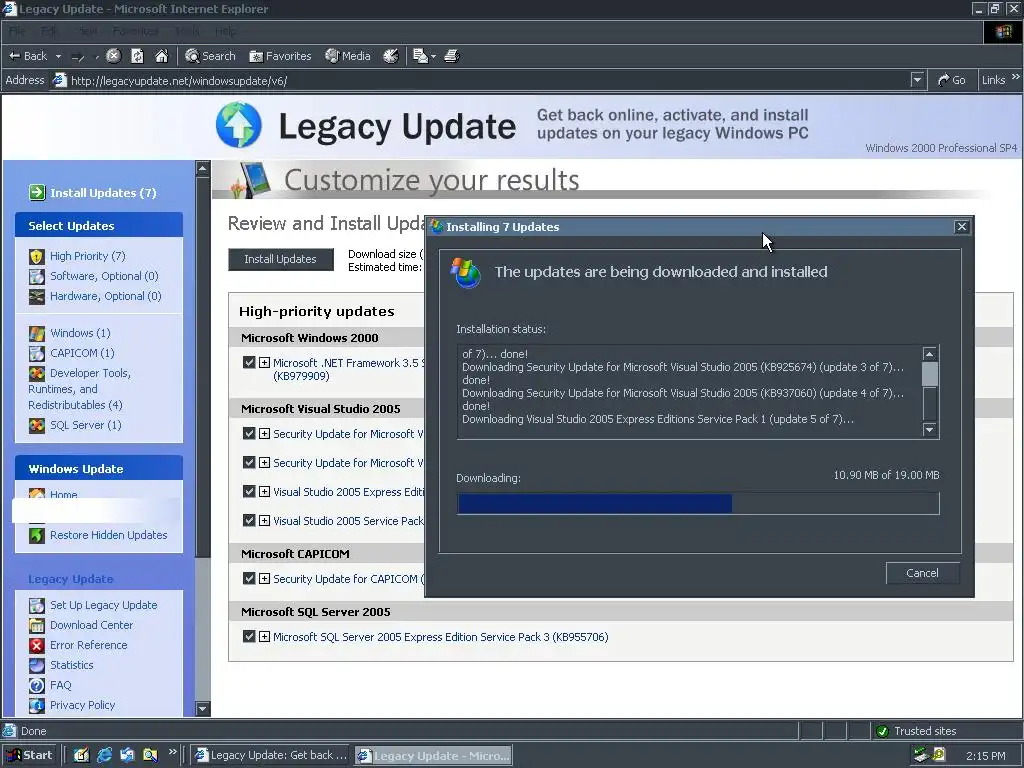Image resolution: width=1024 pixels, height=768 pixels.
Task: Click the Forward arrow in the toolbar
Action: tap(78, 57)
